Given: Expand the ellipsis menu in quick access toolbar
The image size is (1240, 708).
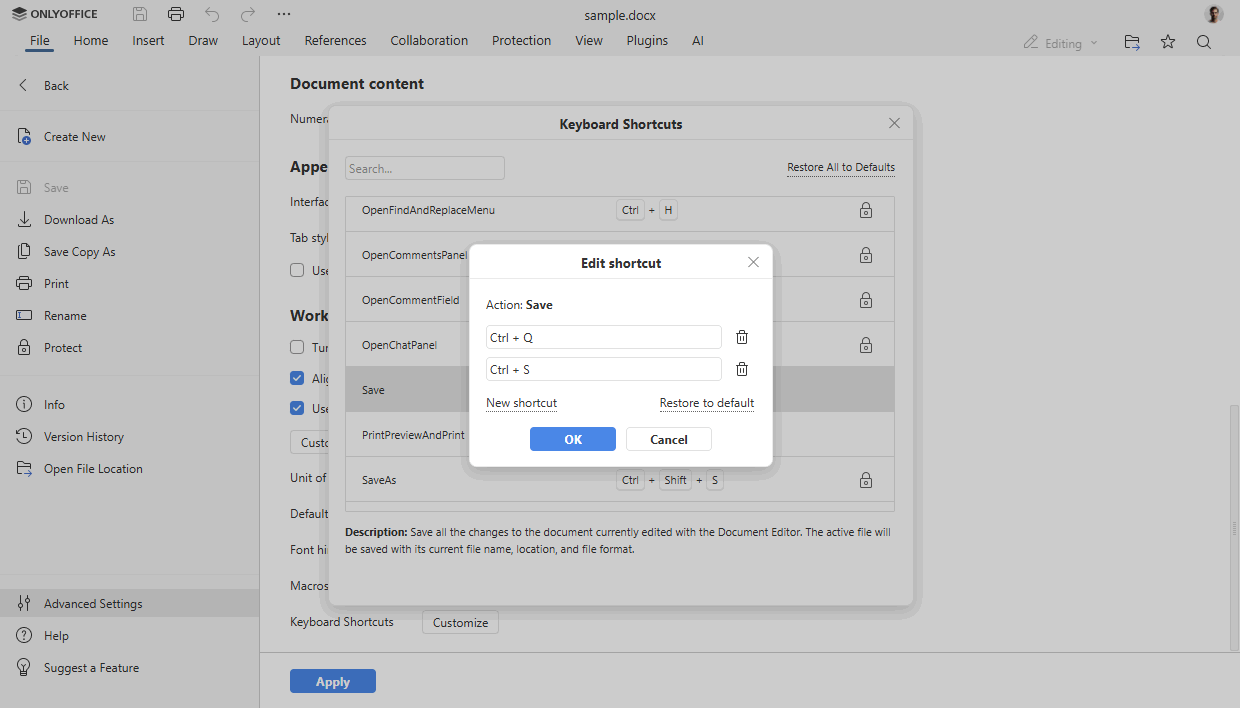Looking at the screenshot, I should pos(283,14).
